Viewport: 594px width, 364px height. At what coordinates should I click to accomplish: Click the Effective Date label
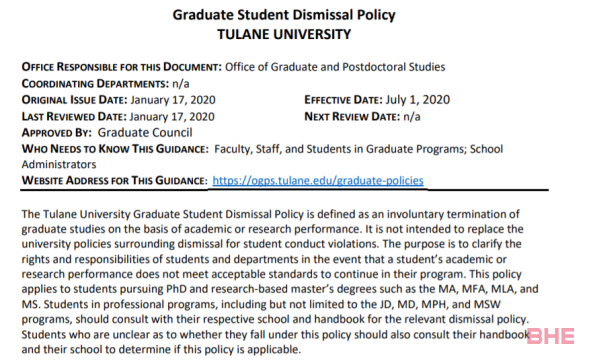point(344,100)
